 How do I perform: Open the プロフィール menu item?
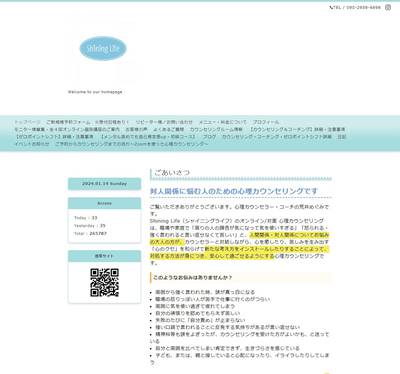[x=266, y=122]
